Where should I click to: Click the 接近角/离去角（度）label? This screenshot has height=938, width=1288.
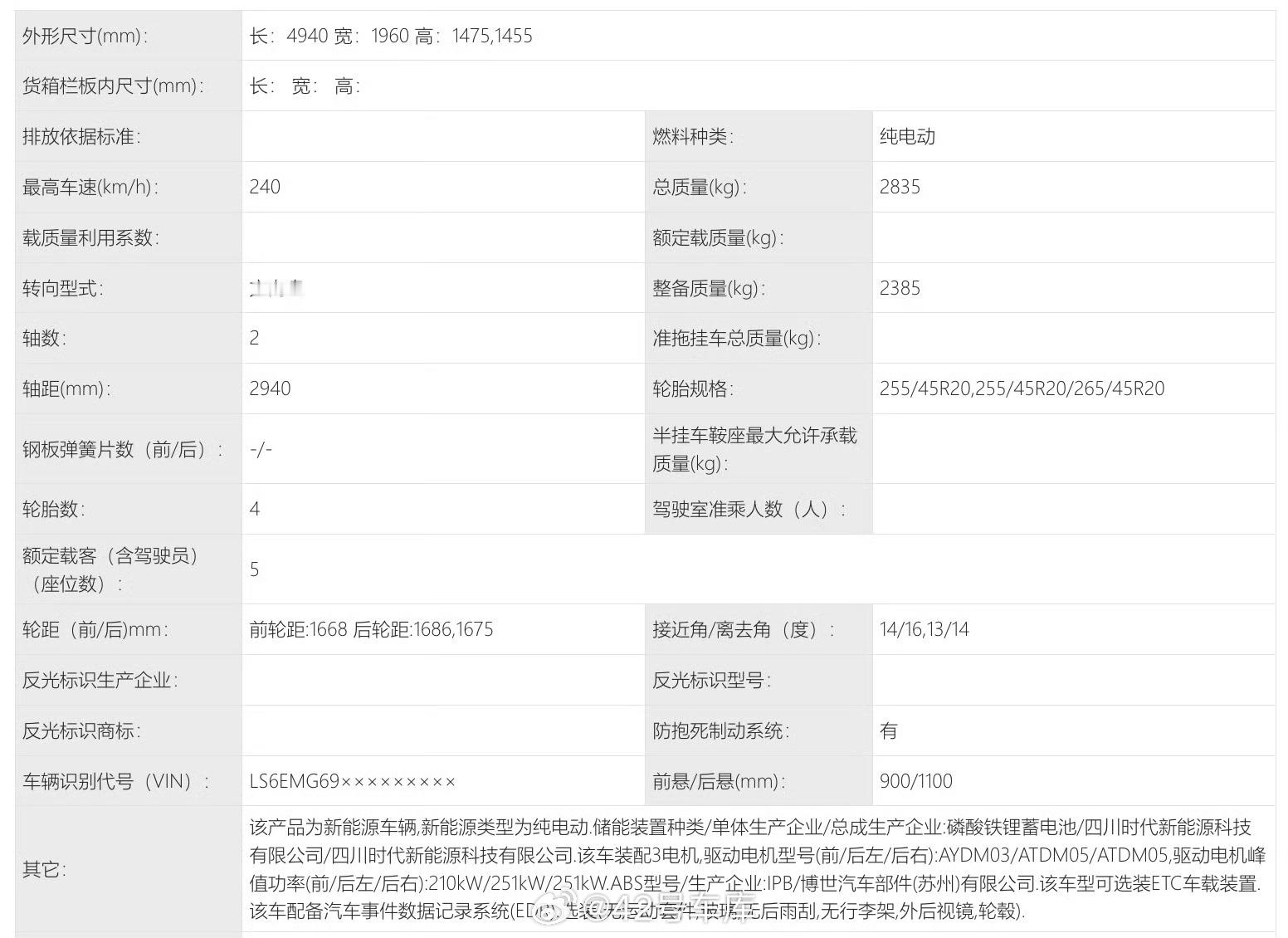coord(744,630)
